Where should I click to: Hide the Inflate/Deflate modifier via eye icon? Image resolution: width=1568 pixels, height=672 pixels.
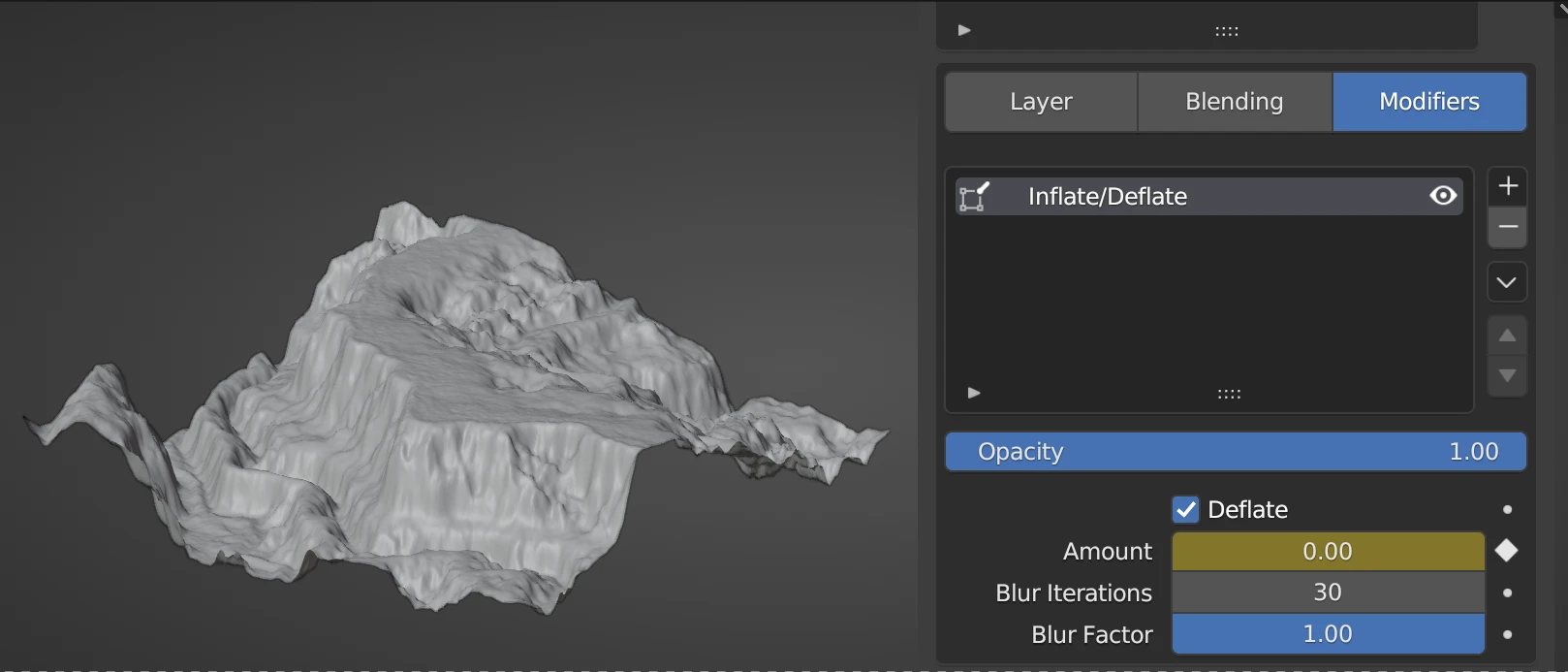1442,196
